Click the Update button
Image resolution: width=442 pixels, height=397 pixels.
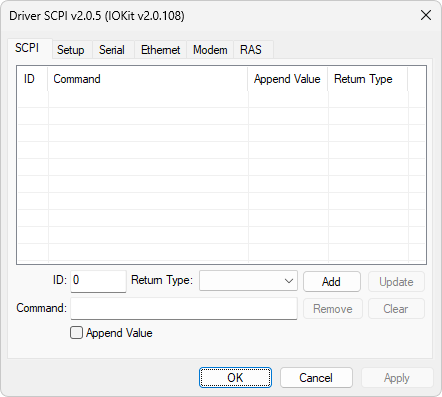pos(396,282)
